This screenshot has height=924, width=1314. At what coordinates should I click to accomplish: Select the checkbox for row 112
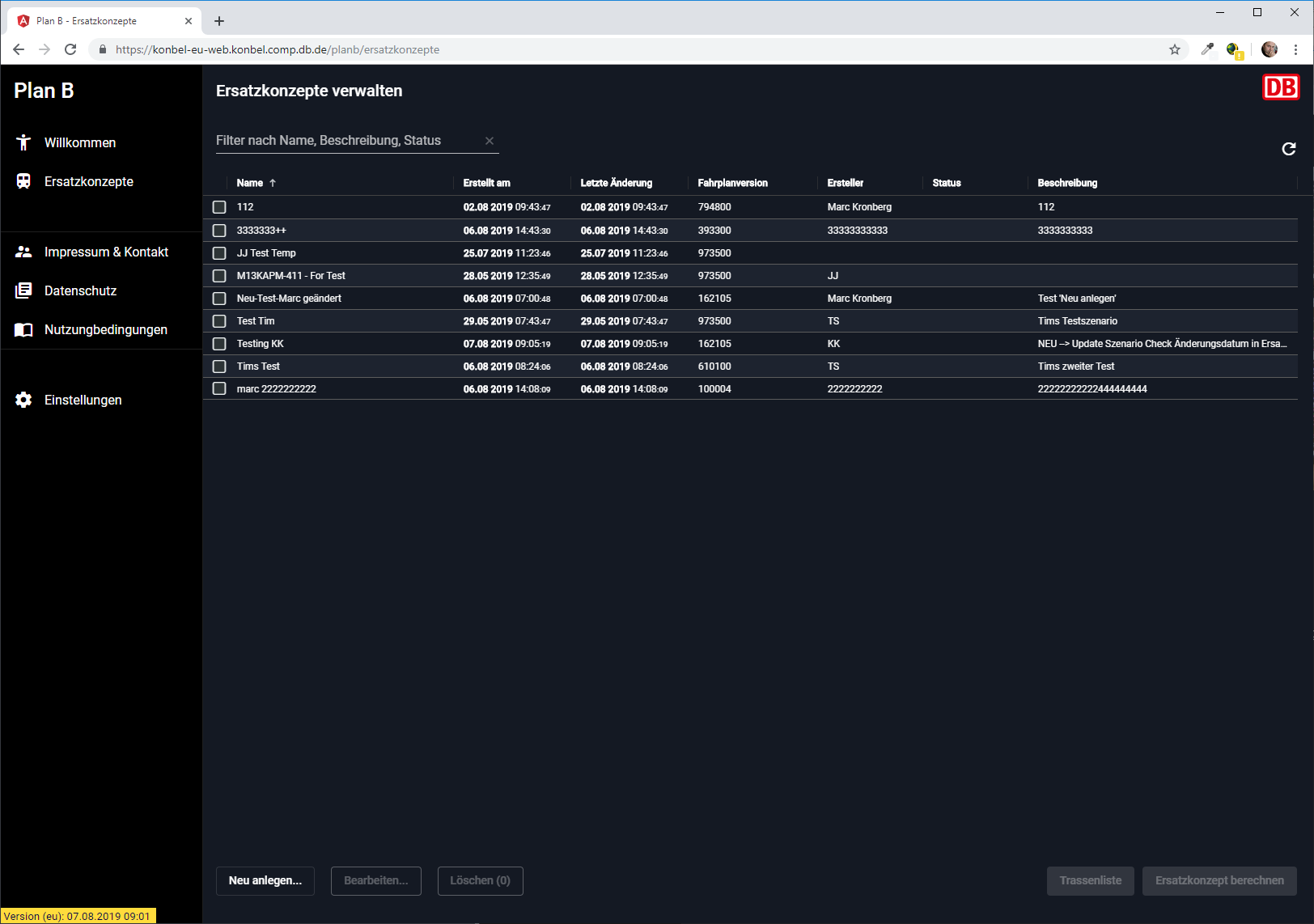click(219, 207)
